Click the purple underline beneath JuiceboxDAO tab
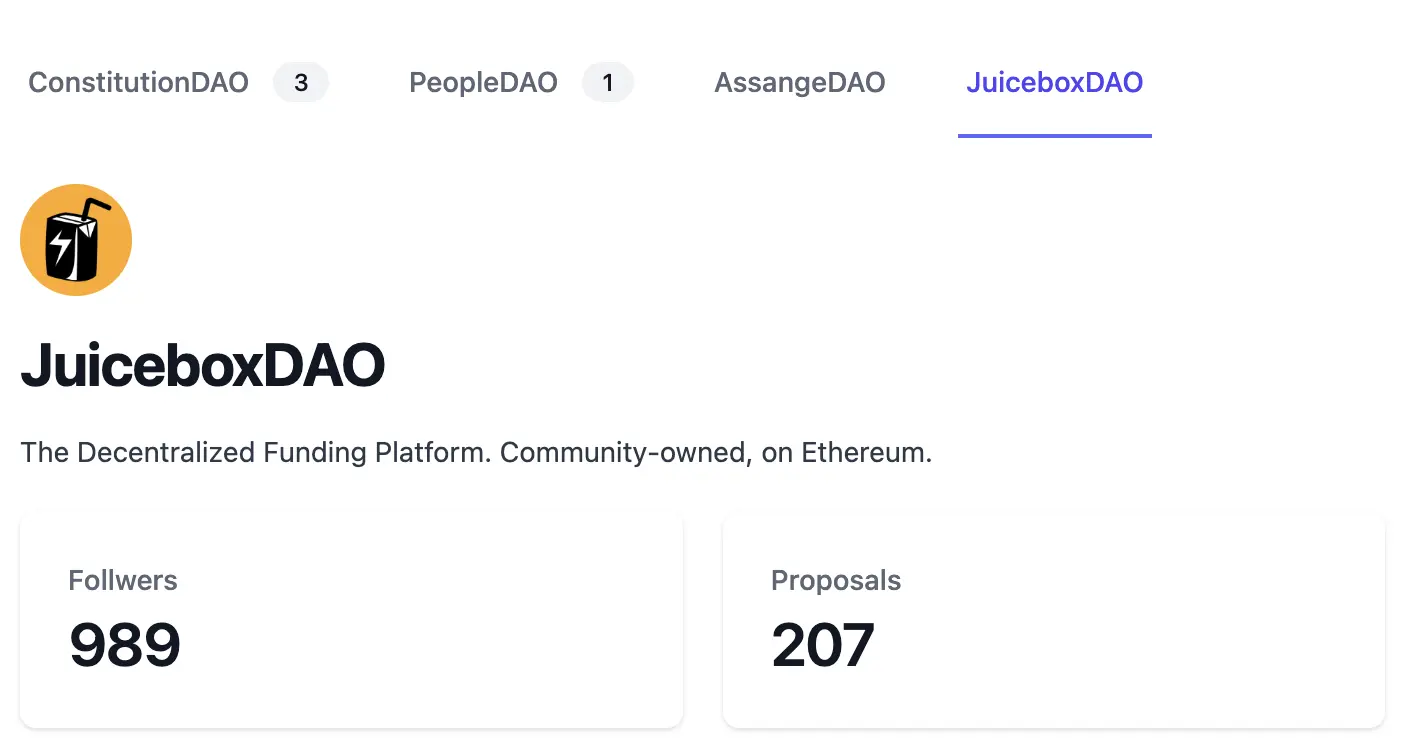The width and height of the screenshot is (1408, 756). 1054,135
